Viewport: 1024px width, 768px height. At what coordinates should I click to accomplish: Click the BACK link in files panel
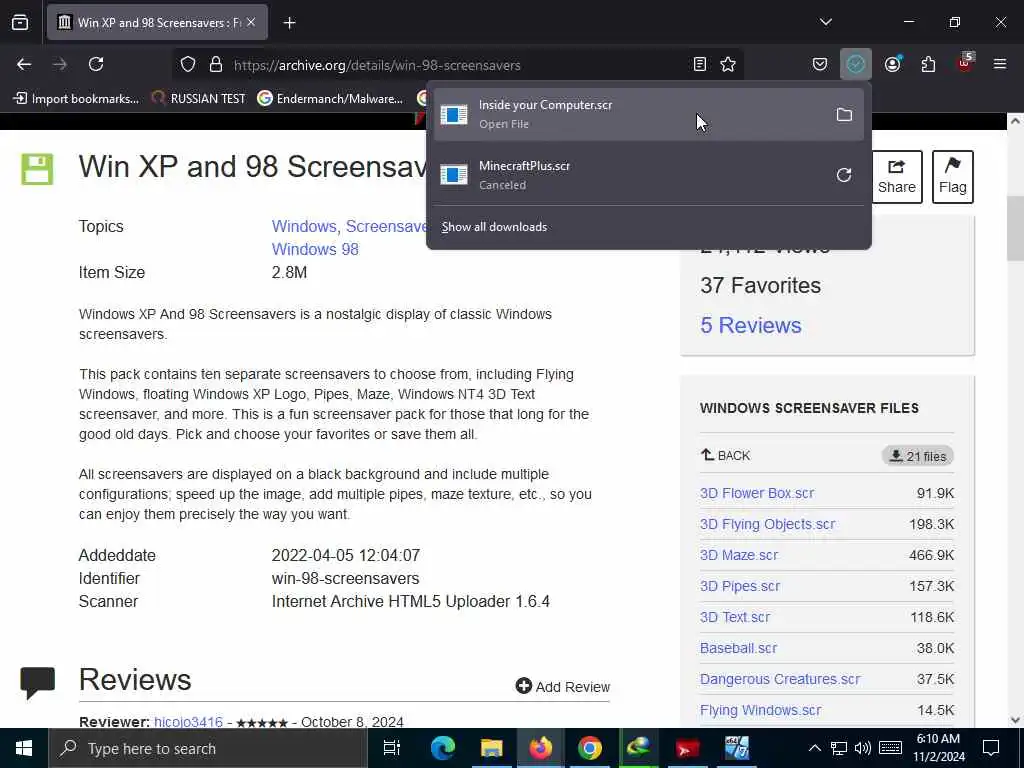tap(726, 455)
